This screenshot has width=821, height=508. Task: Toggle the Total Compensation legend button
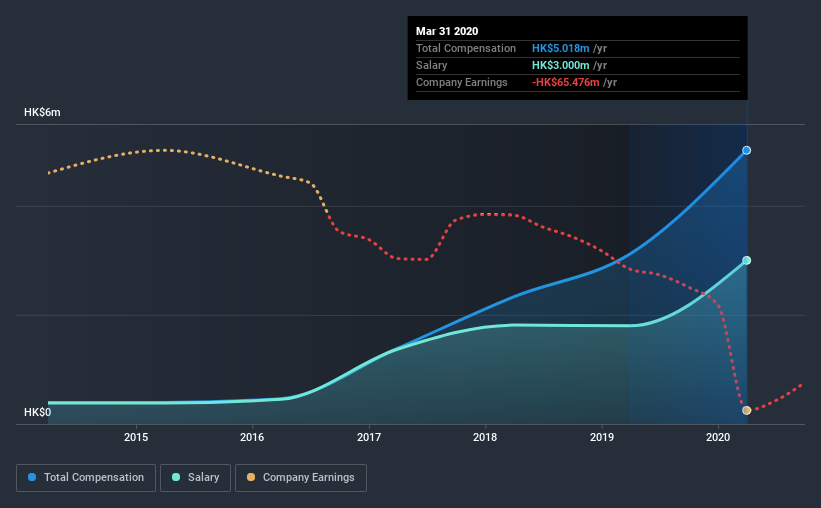86,478
